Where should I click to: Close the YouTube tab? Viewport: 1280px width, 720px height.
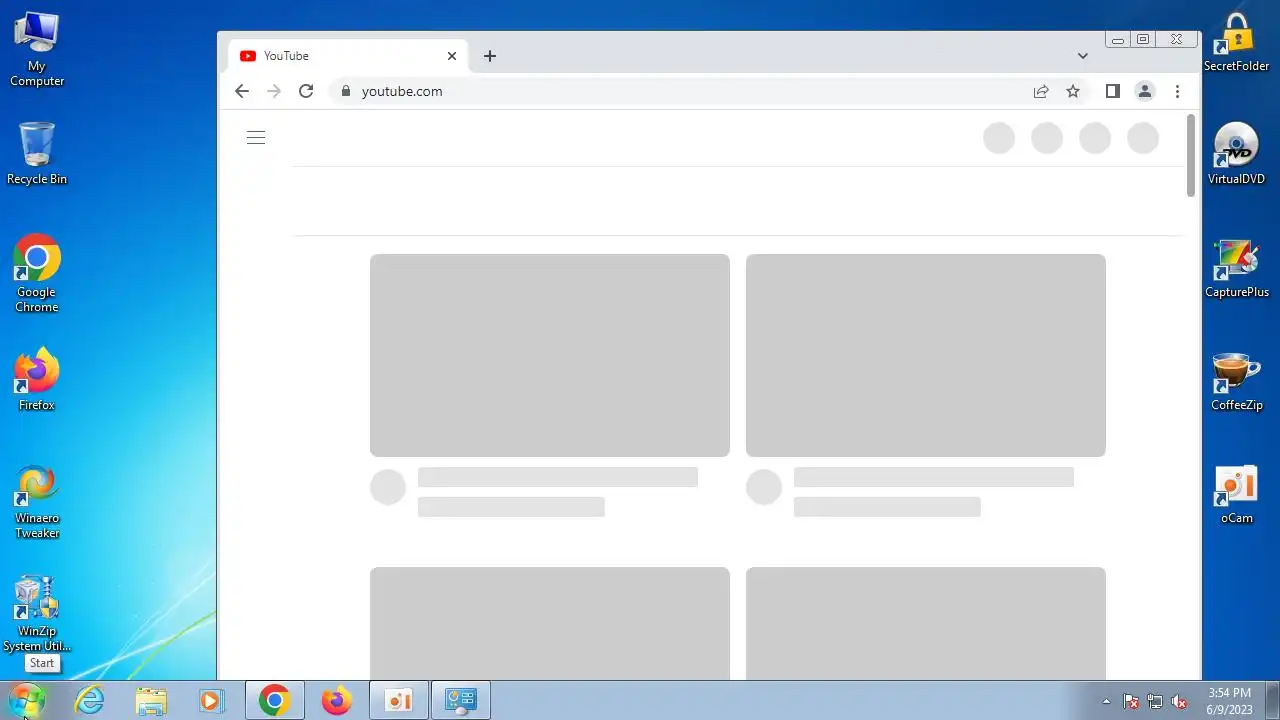pos(452,56)
